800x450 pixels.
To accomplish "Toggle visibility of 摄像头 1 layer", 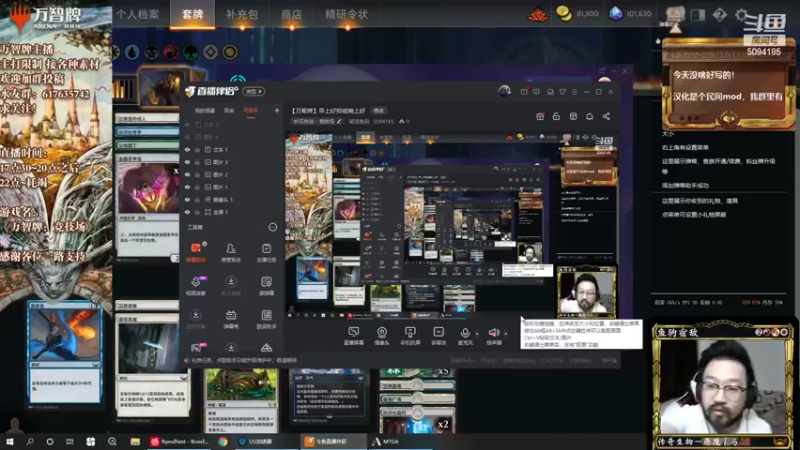I will (187, 199).
